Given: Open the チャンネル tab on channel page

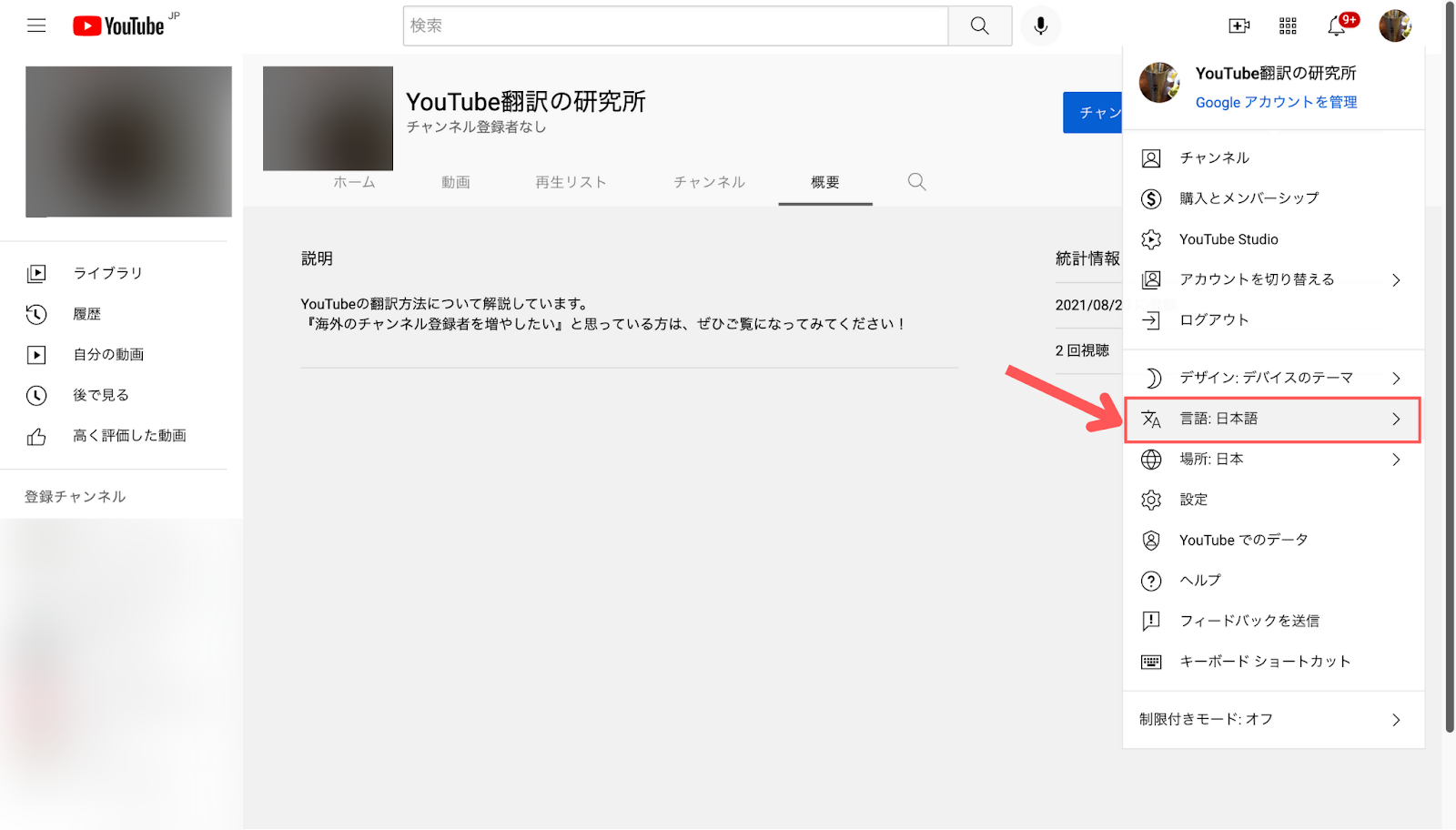Looking at the screenshot, I should [x=709, y=182].
